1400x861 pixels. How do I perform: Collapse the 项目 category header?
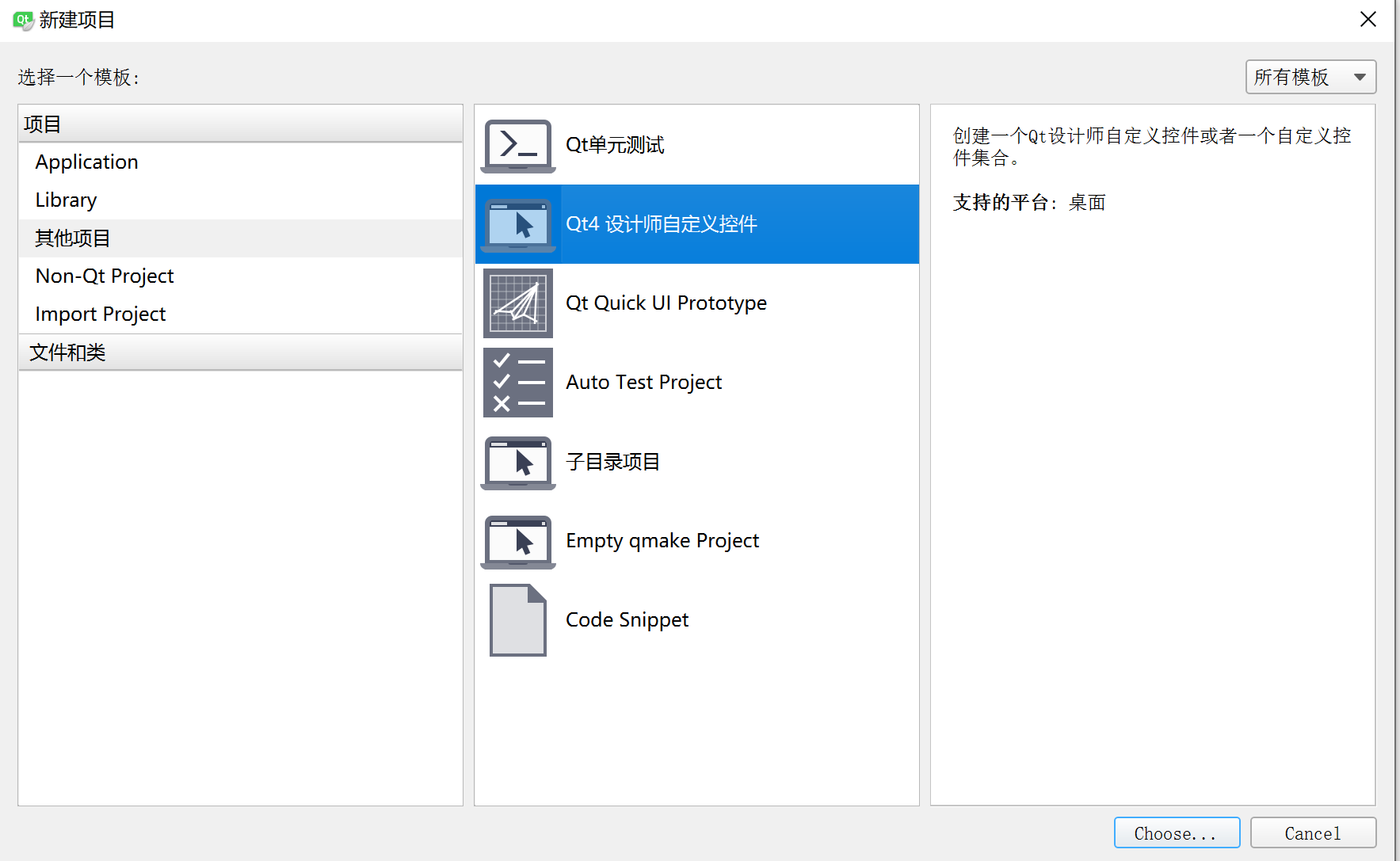pos(41,124)
